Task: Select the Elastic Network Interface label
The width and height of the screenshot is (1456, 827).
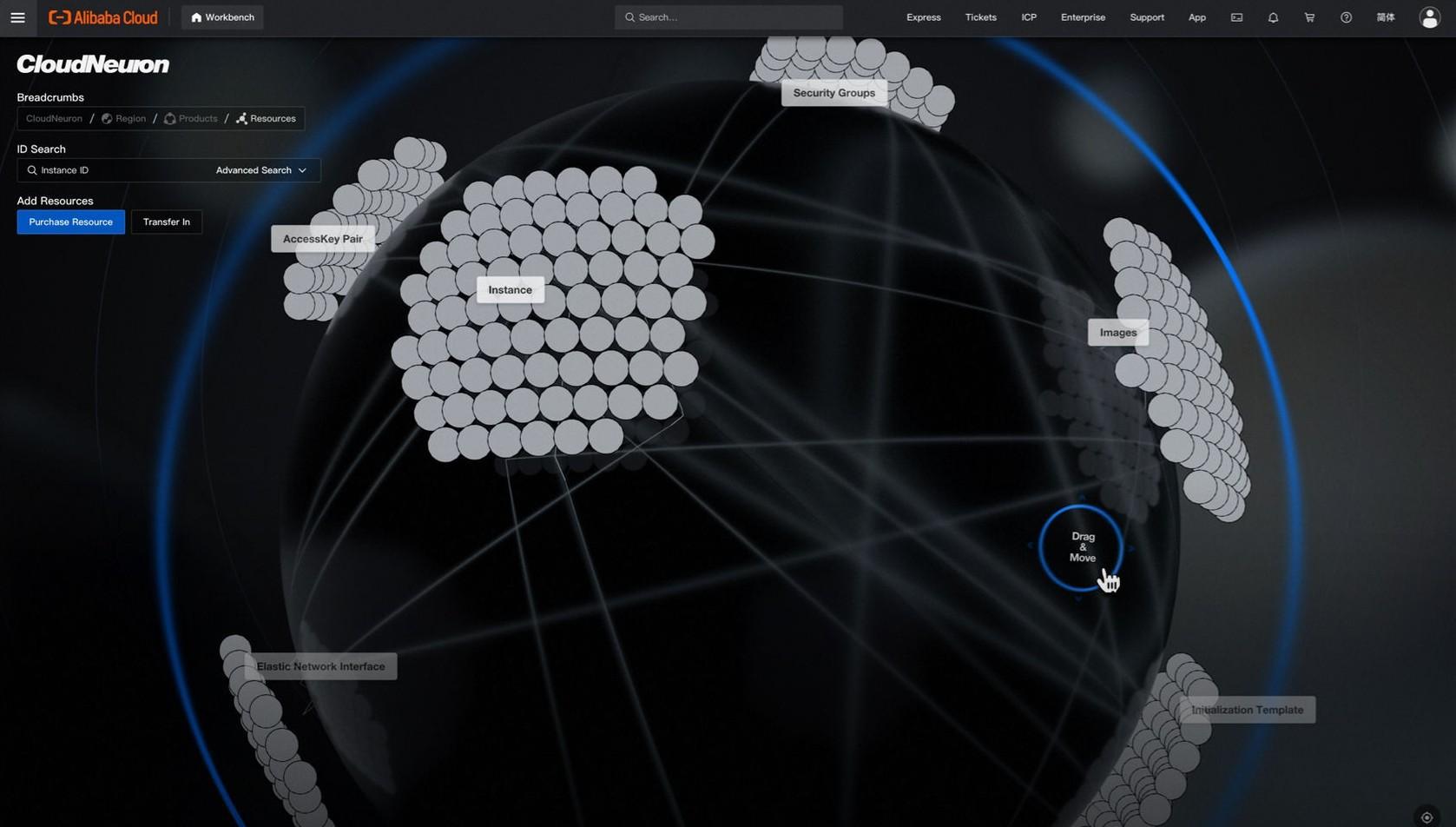Action: (x=320, y=666)
